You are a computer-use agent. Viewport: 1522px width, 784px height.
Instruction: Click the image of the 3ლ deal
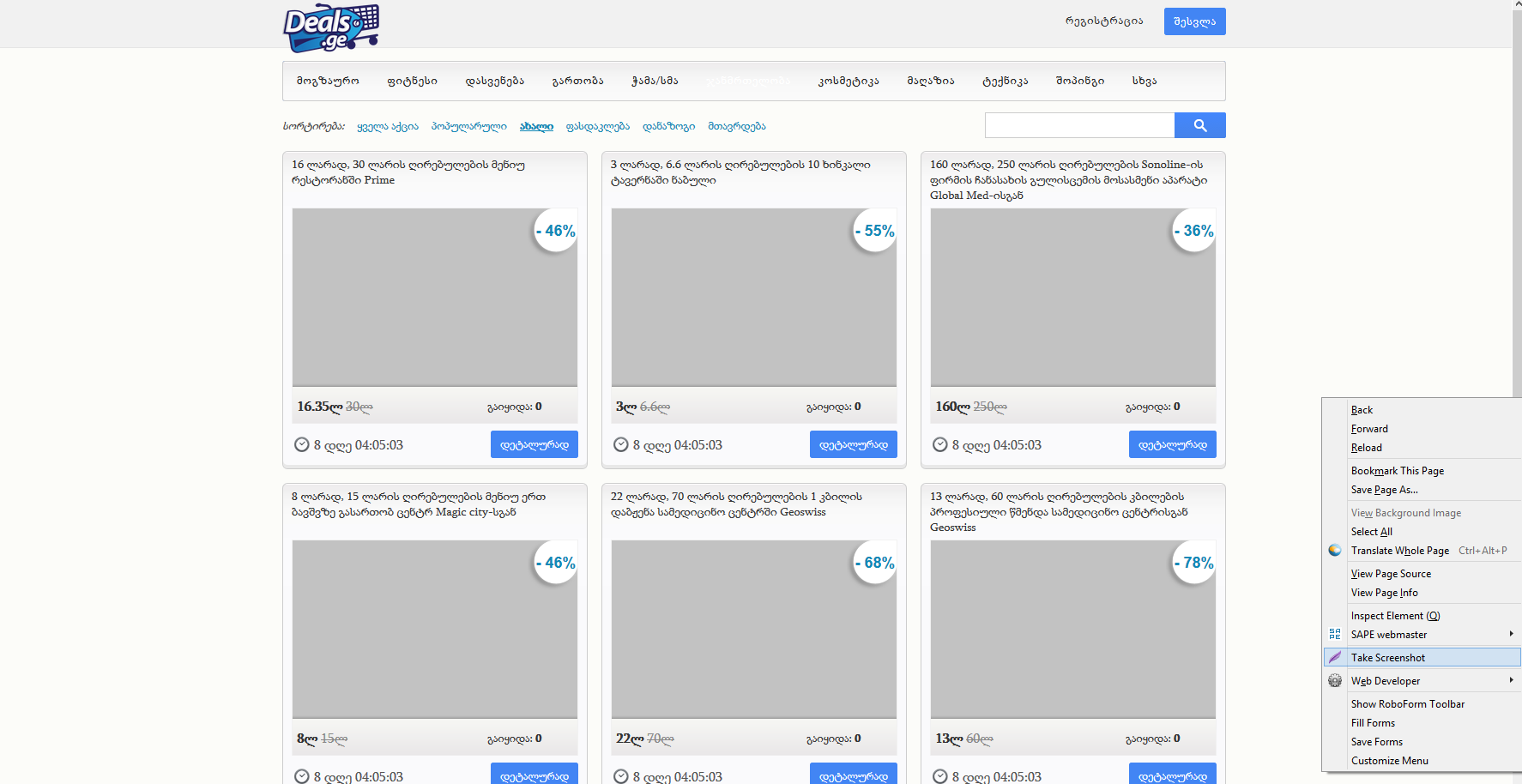754,297
